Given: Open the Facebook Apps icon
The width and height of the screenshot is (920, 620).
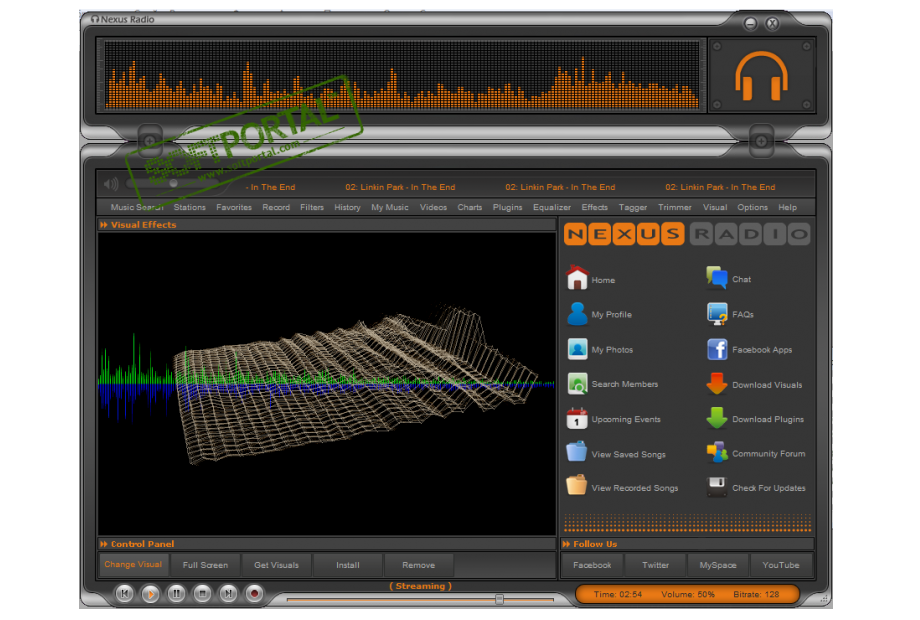Looking at the screenshot, I should [717, 349].
